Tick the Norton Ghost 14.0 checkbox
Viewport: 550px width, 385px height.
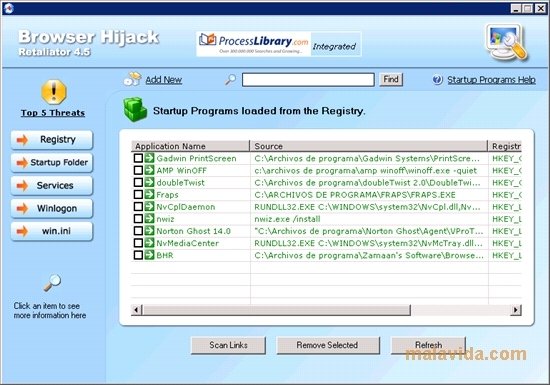point(138,231)
